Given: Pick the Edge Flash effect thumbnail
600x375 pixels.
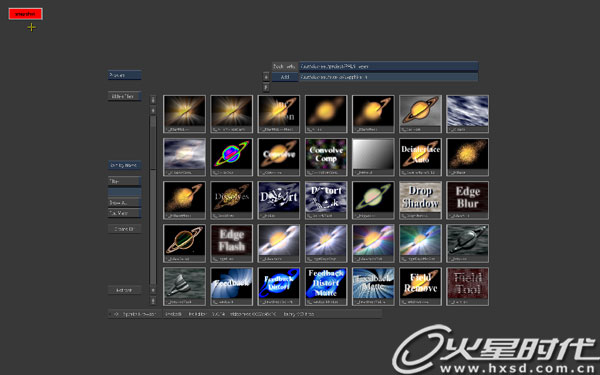Looking at the screenshot, I should click(232, 243).
